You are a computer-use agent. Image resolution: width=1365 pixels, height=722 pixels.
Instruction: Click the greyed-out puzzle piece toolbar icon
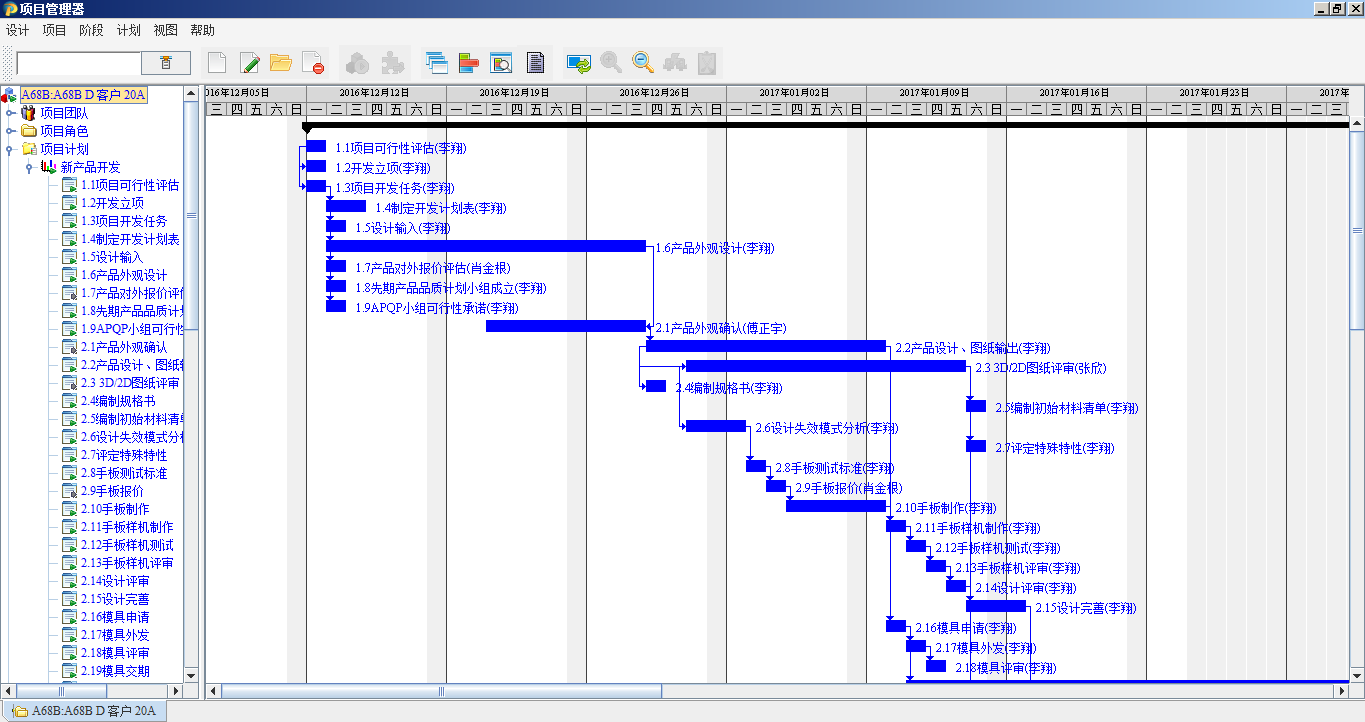tap(393, 63)
